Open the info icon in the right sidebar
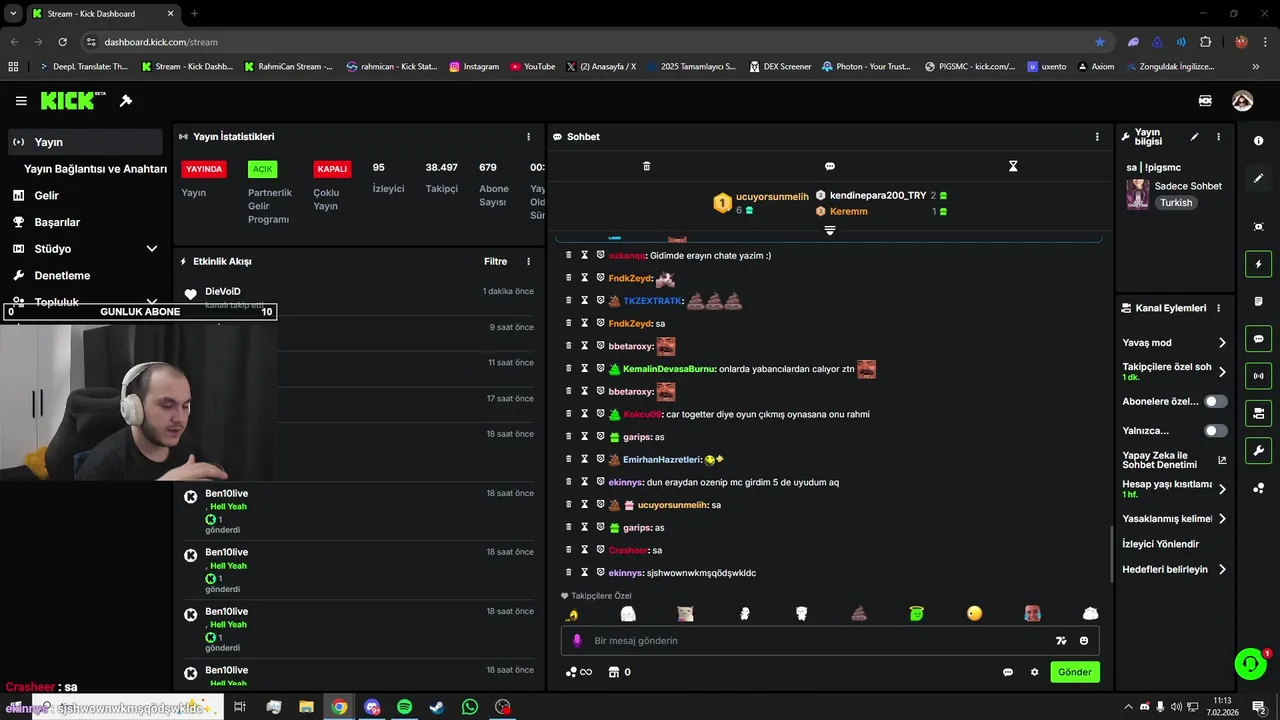This screenshot has height=720, width=1280. coord(1258,141)
